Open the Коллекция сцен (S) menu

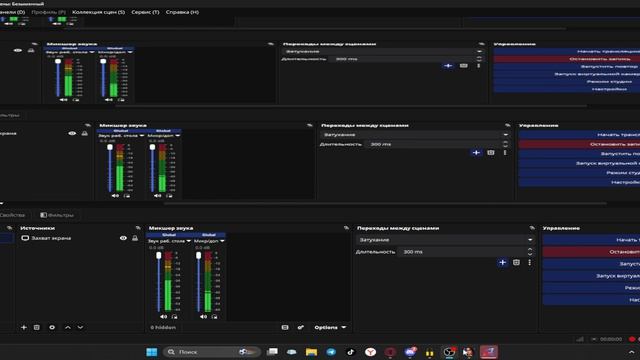click(x=98, y=12)
